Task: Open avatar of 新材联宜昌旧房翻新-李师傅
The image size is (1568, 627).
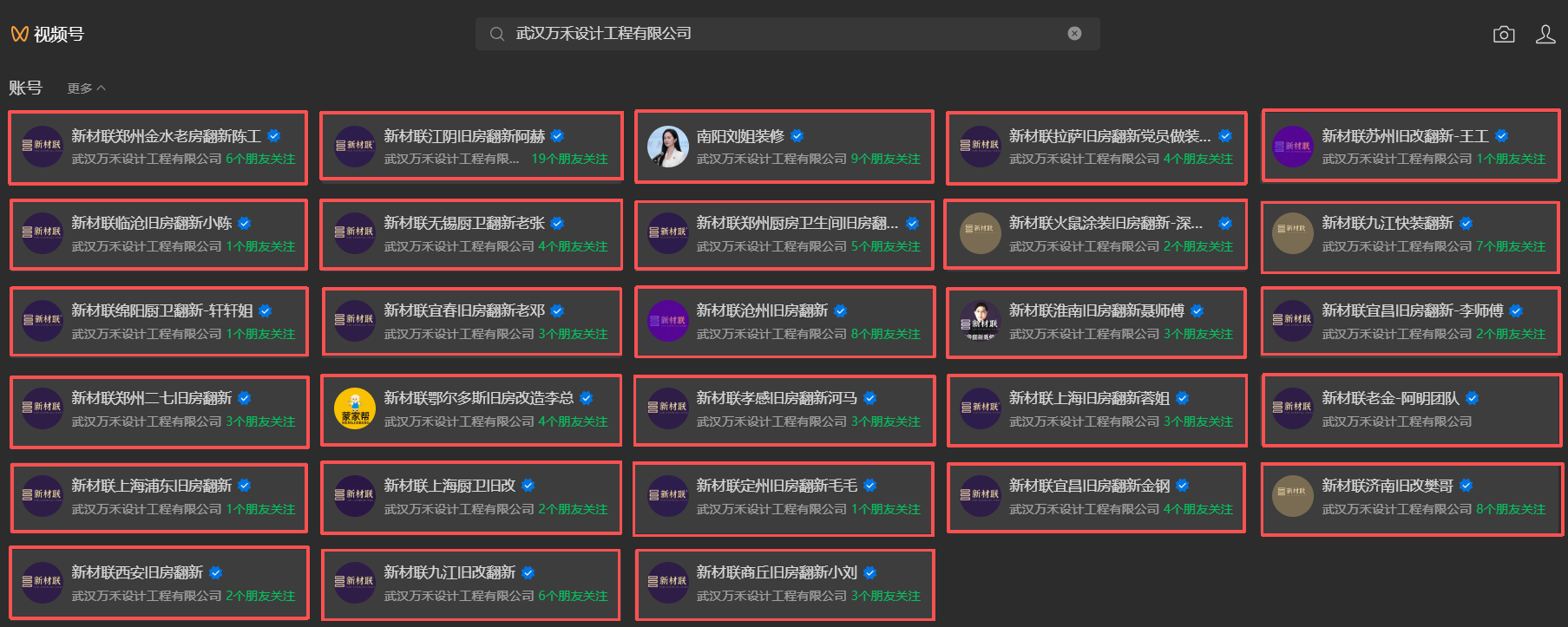Action: click(x=1292, y=321)
